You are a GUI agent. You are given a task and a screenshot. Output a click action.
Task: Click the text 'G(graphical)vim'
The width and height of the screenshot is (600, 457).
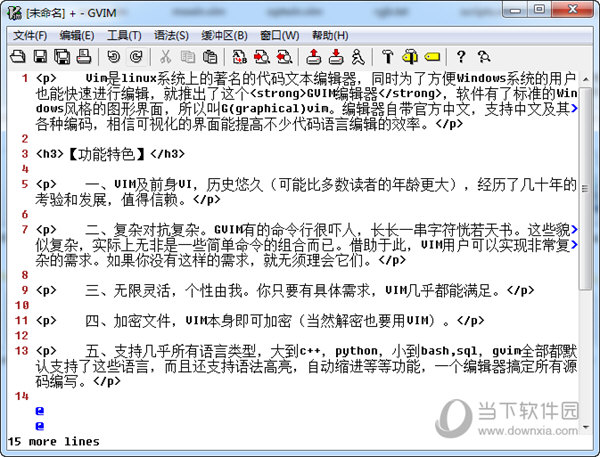(275, 109)
